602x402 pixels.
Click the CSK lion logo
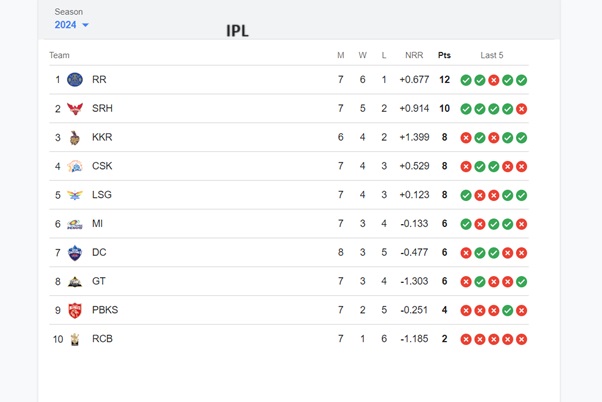75,166
